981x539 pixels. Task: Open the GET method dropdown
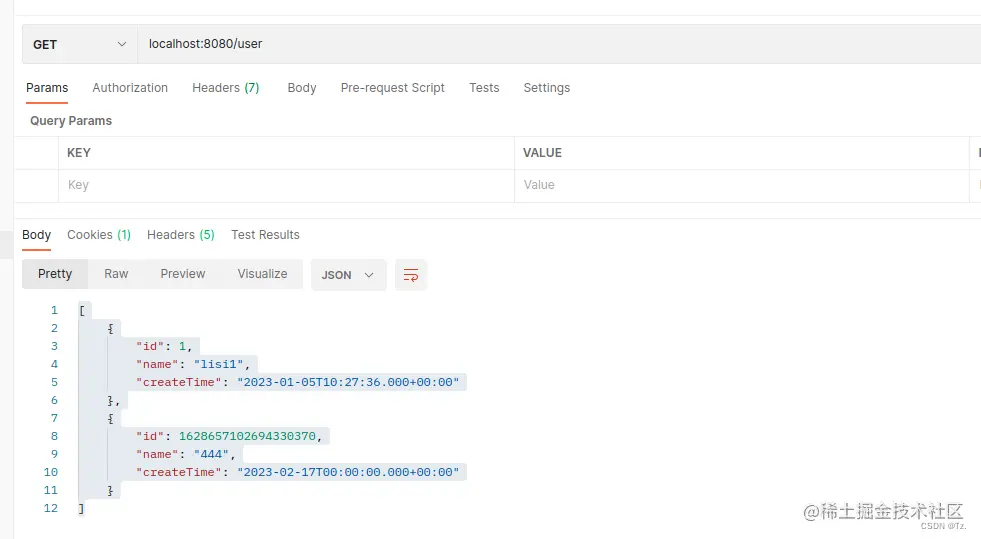pyautogui.click(x=79, y=44)
